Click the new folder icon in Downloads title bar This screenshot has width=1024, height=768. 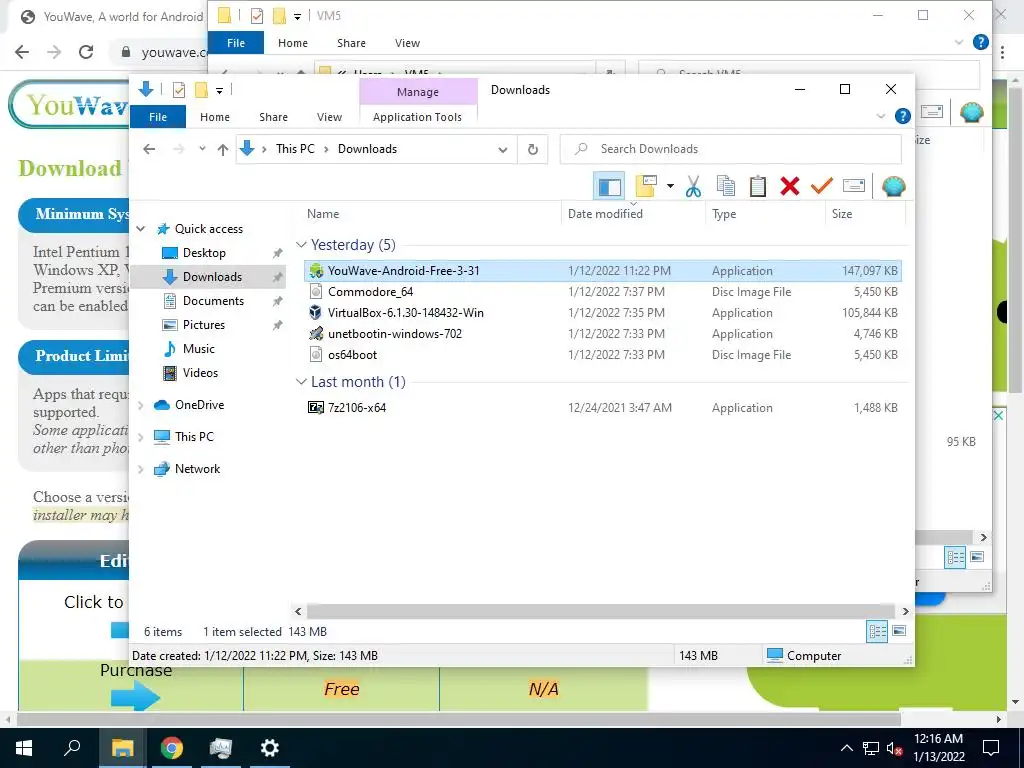click(x=201, y=90)
